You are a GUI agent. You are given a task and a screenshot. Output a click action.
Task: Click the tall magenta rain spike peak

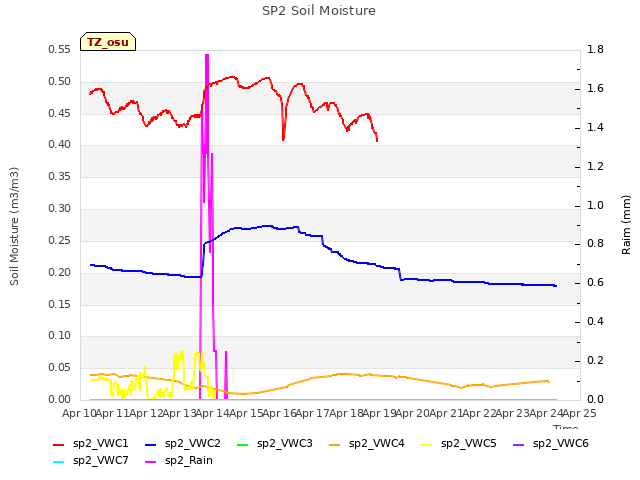point(207,55)
